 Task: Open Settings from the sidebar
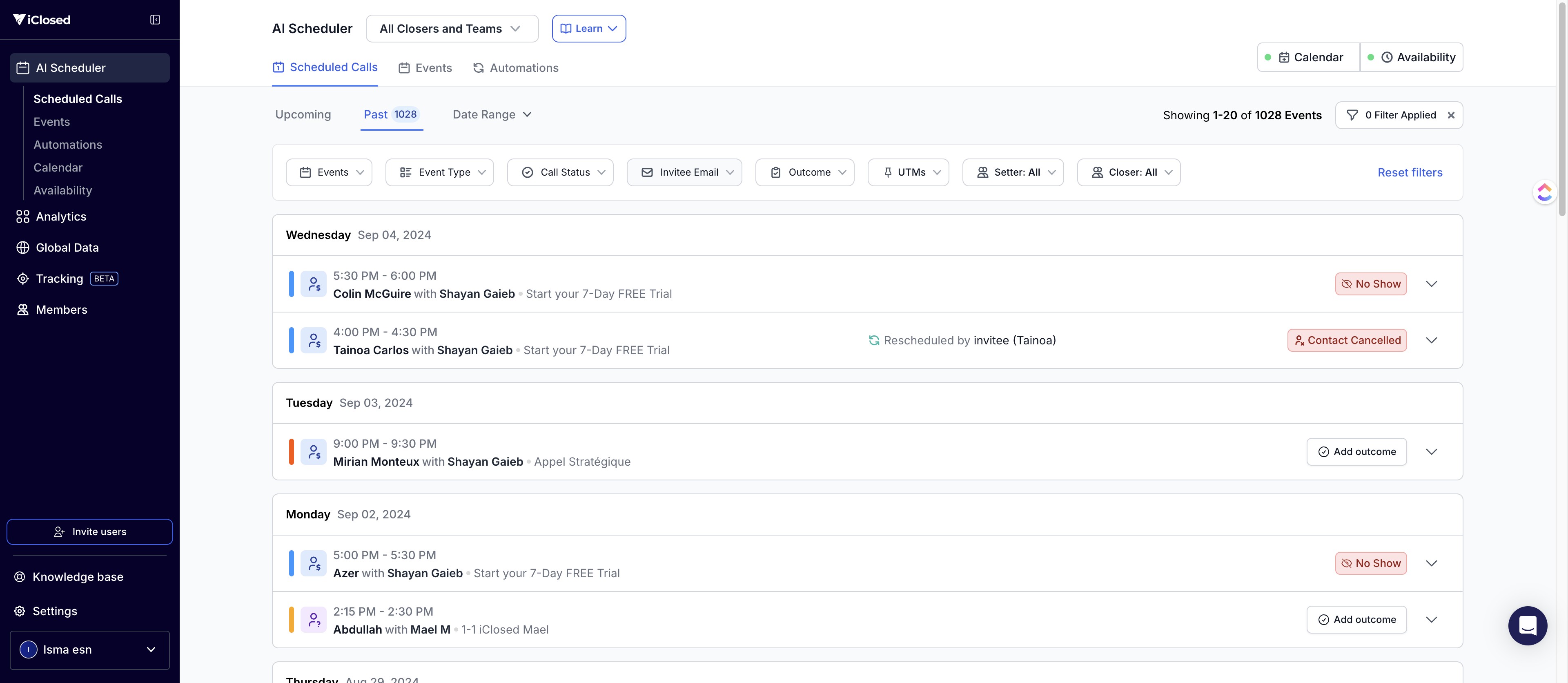tap(55, 611)
